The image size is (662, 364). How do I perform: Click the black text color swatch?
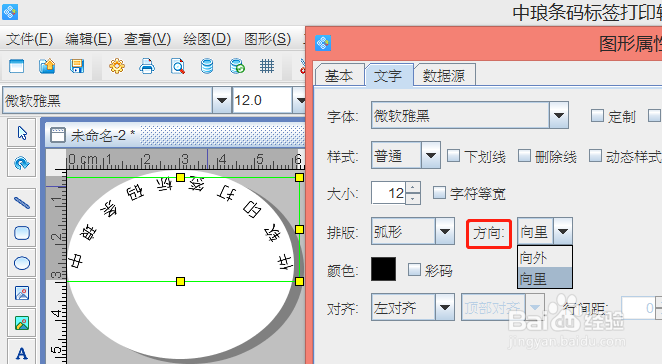tap(383, 269)
